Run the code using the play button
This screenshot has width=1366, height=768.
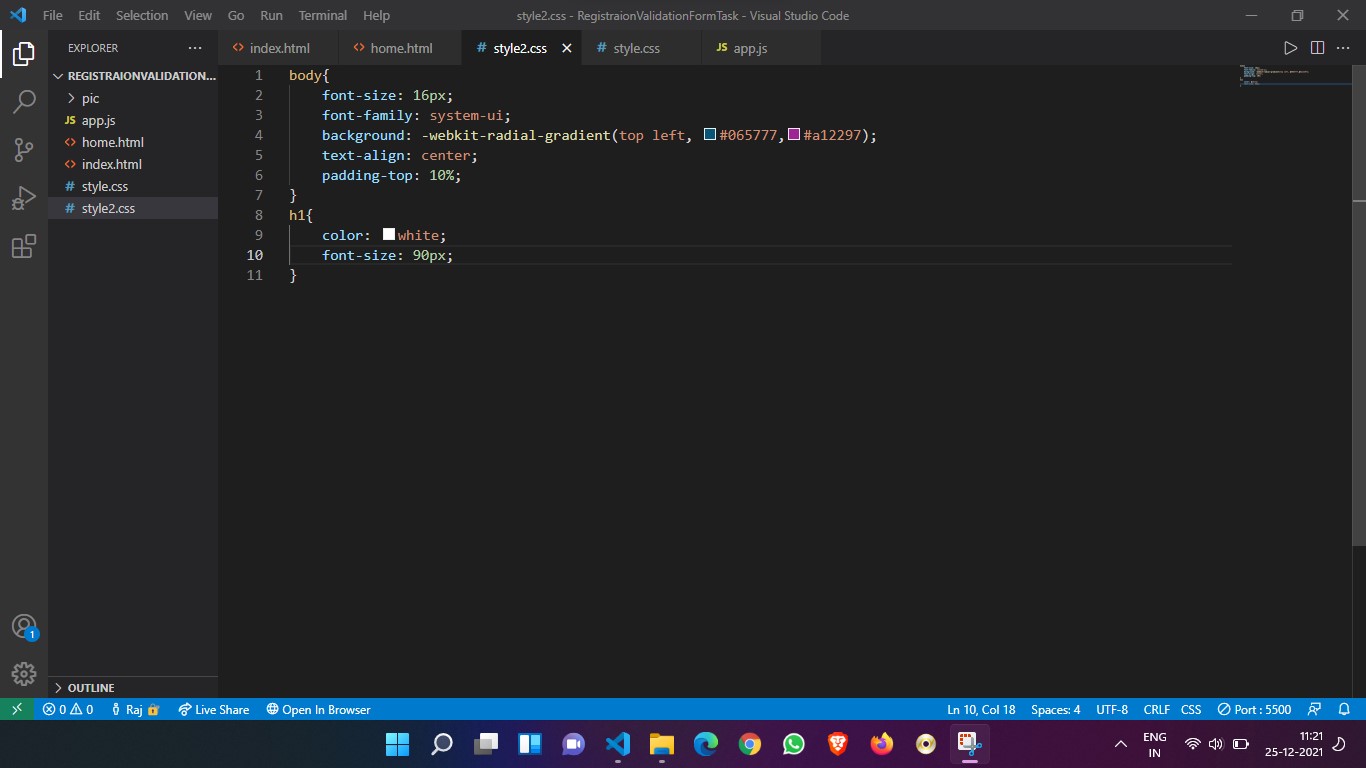click(x=1290, y=47)
